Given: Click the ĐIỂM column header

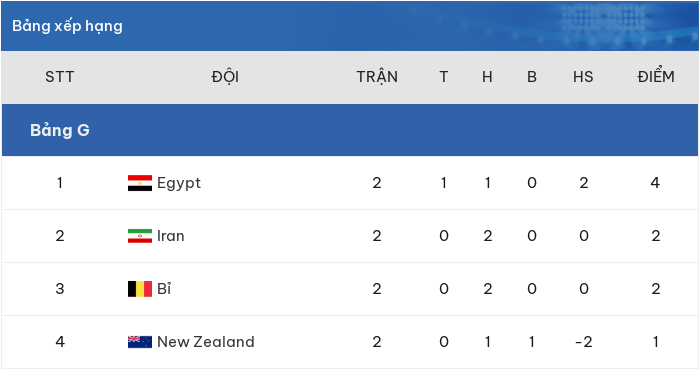Looking at the screenshot, I should (656, 76).
